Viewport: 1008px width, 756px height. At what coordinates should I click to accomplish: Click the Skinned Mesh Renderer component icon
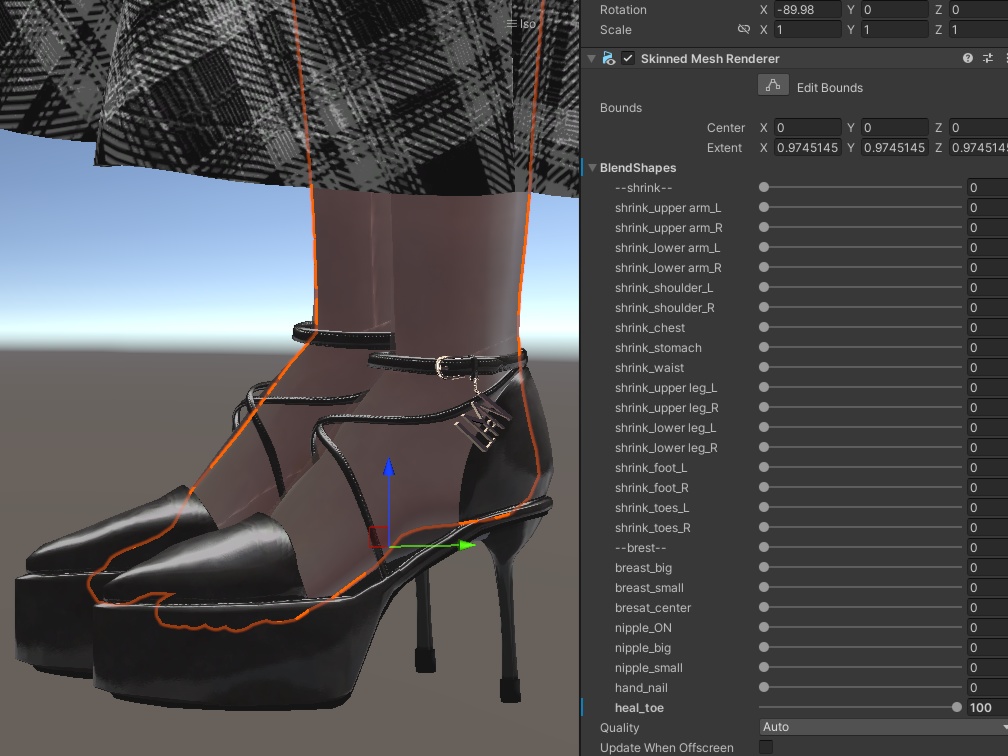(x=609, y=59)
